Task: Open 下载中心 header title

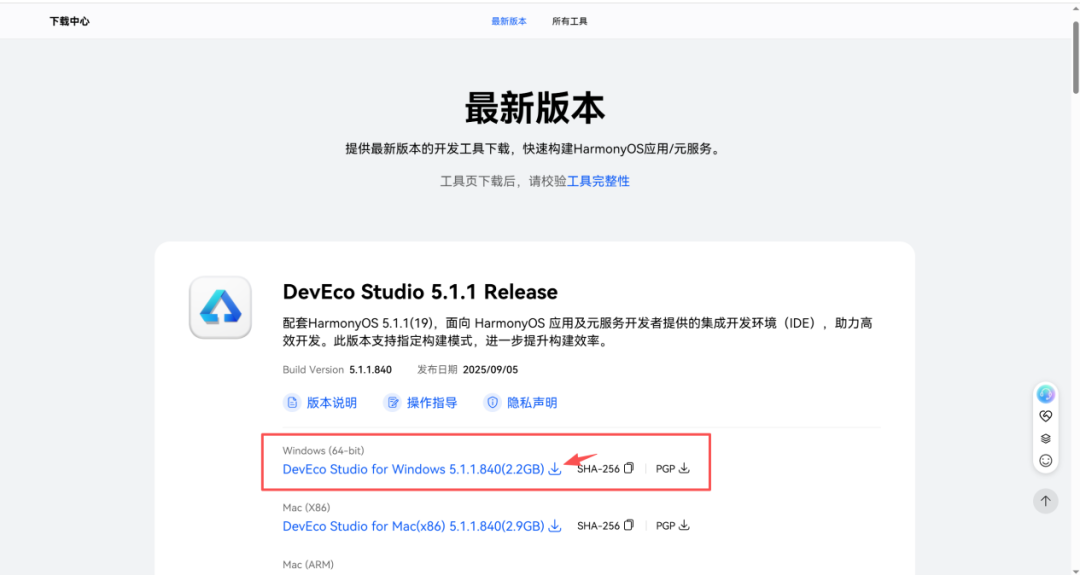Action: click(x=70, y=21)
